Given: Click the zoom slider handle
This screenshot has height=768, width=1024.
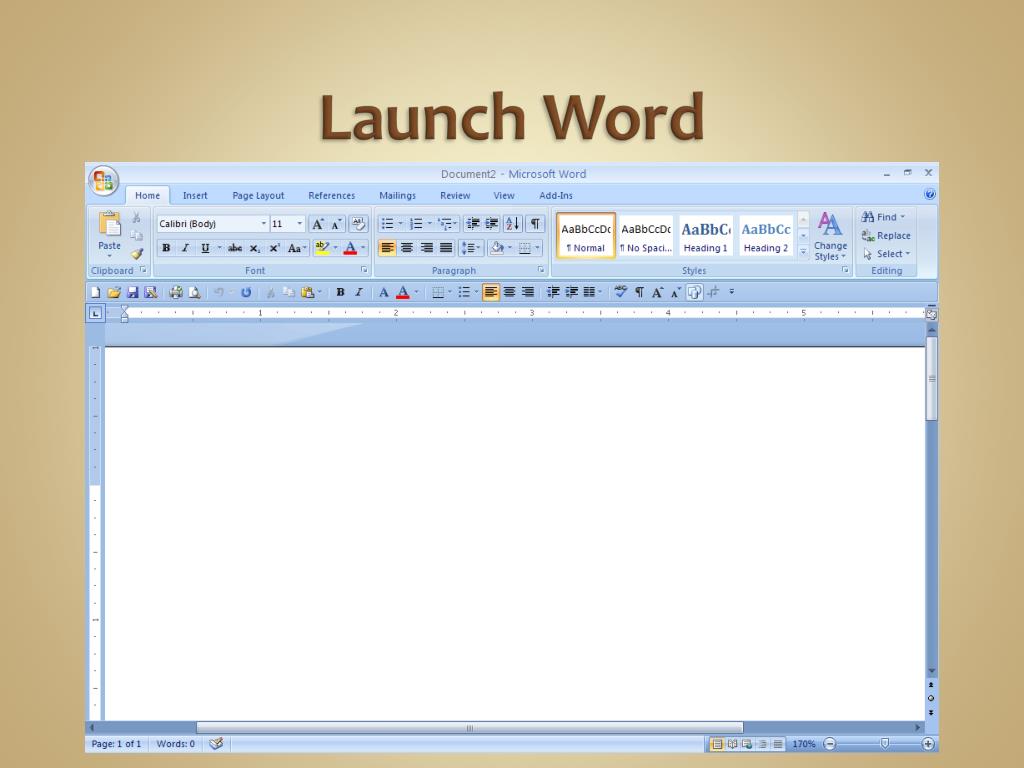Looking at the screenshot, I should 884,743.
